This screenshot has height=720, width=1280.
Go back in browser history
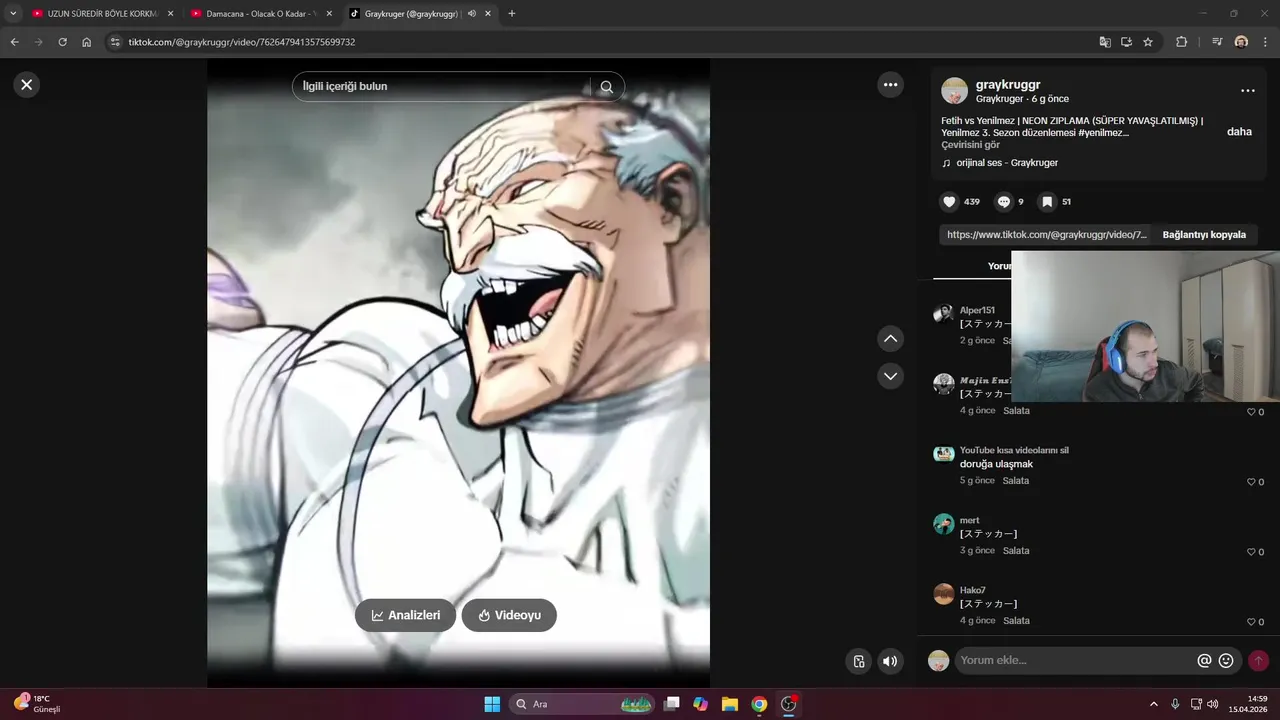15,42
